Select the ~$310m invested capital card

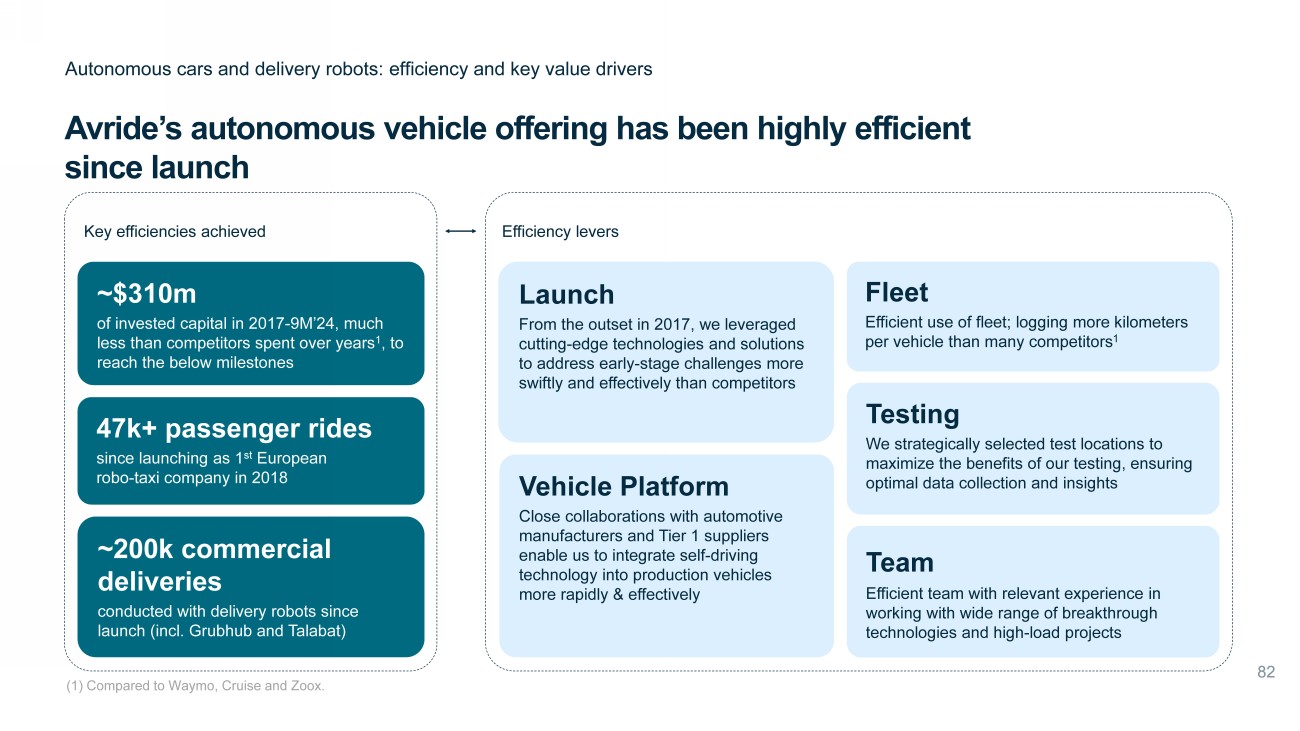click(x=250, y=323)
